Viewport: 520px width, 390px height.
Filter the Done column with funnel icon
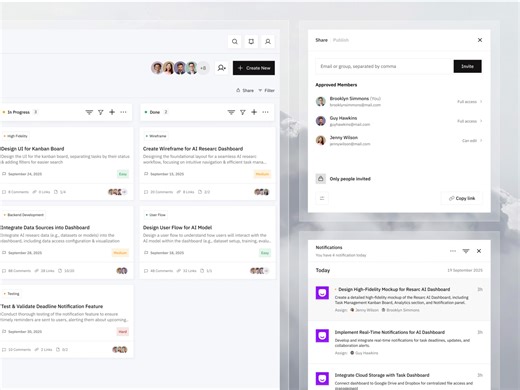point(243,112)
